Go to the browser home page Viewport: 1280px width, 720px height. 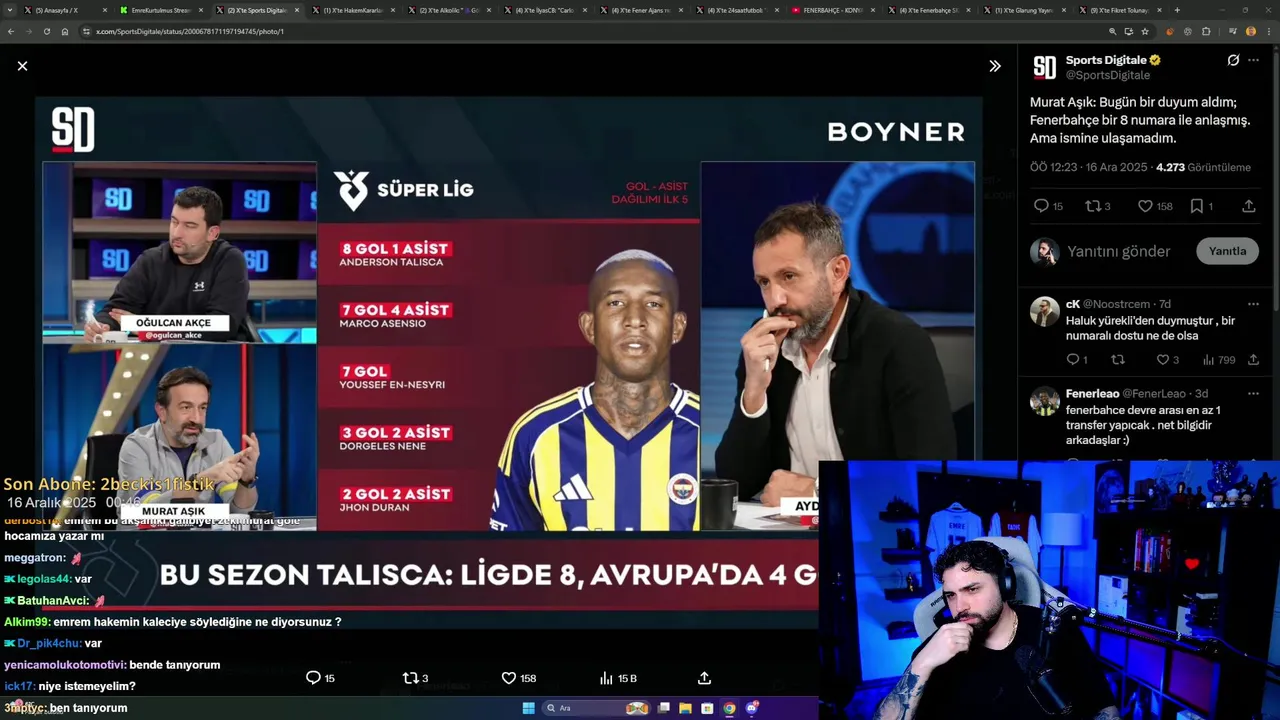64,31
